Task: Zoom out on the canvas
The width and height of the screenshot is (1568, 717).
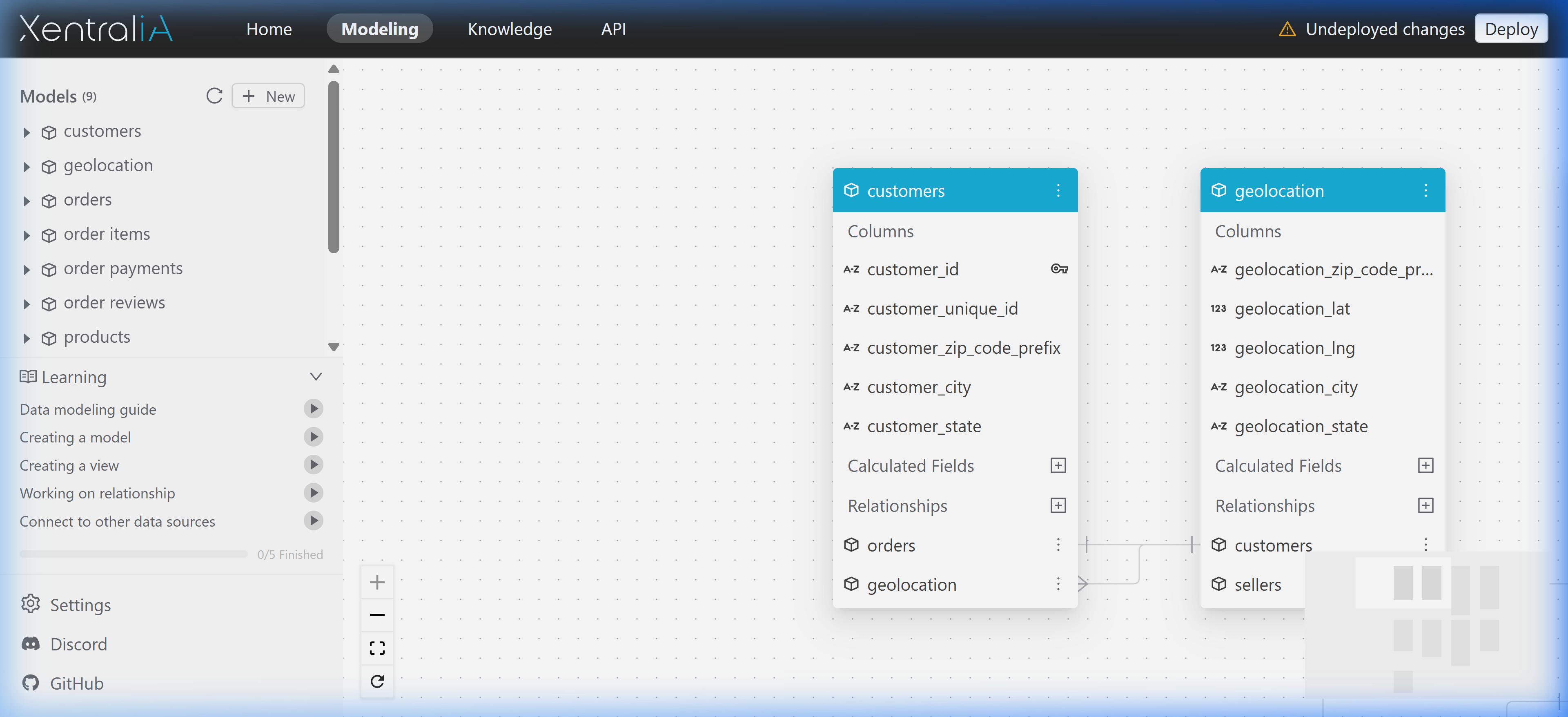Action: pos(377,615)
